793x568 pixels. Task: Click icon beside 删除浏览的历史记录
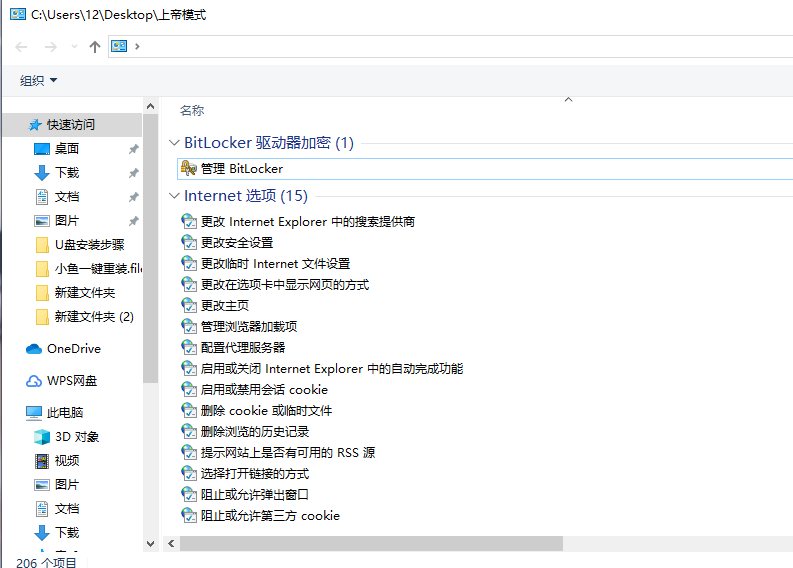189,431
